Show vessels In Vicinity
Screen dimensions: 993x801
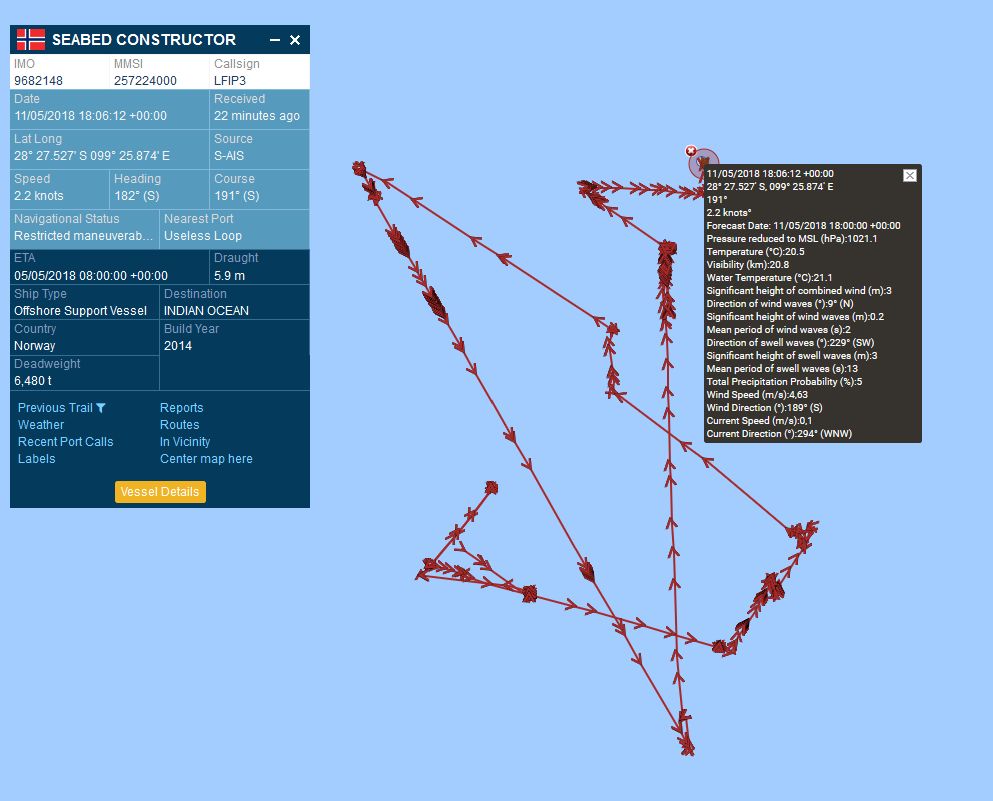tap(185, 442)
